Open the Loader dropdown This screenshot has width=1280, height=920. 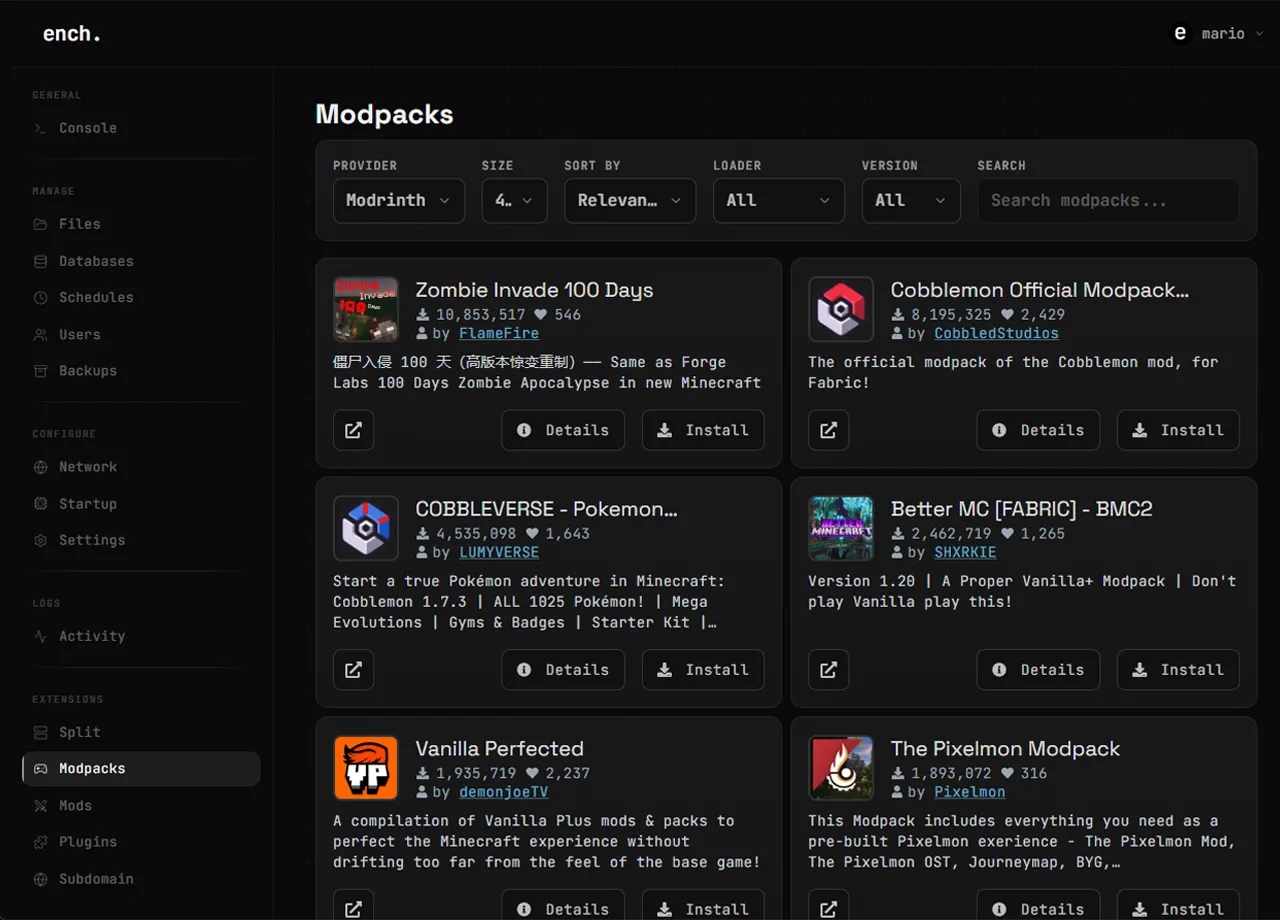click(x=779, y=200)
